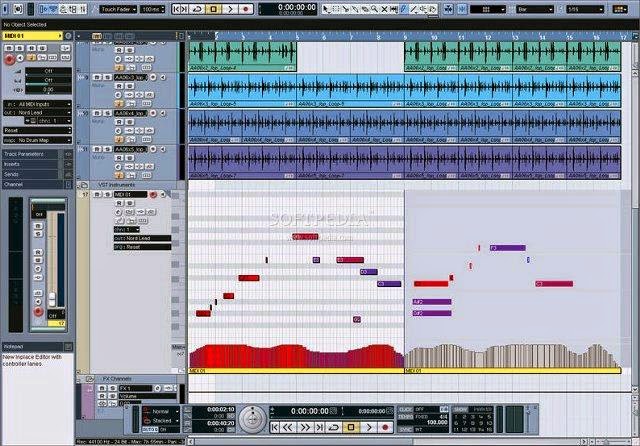Screen dimensions: 640x446
Task: Open the Bar grid type dropdown
Action: [x=535, y=9]
